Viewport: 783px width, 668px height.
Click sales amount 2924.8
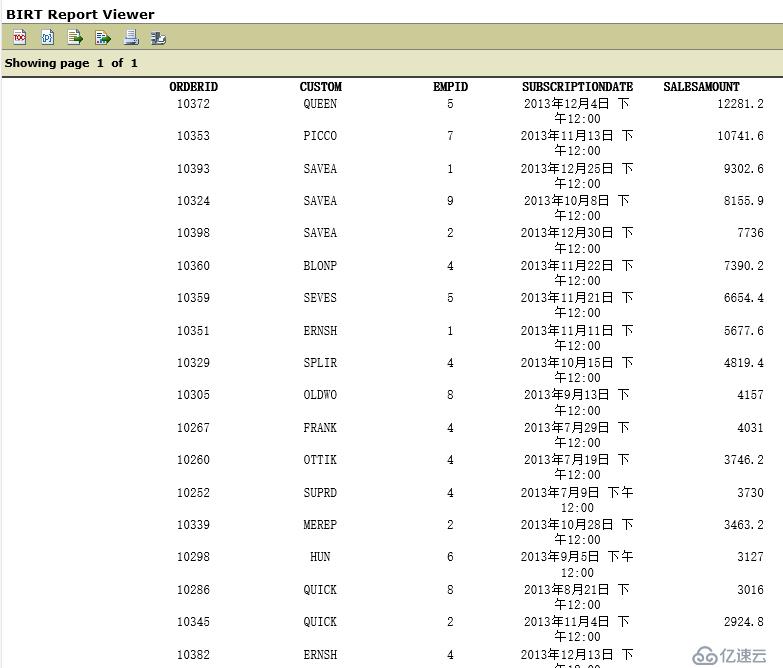coord(744,622)
